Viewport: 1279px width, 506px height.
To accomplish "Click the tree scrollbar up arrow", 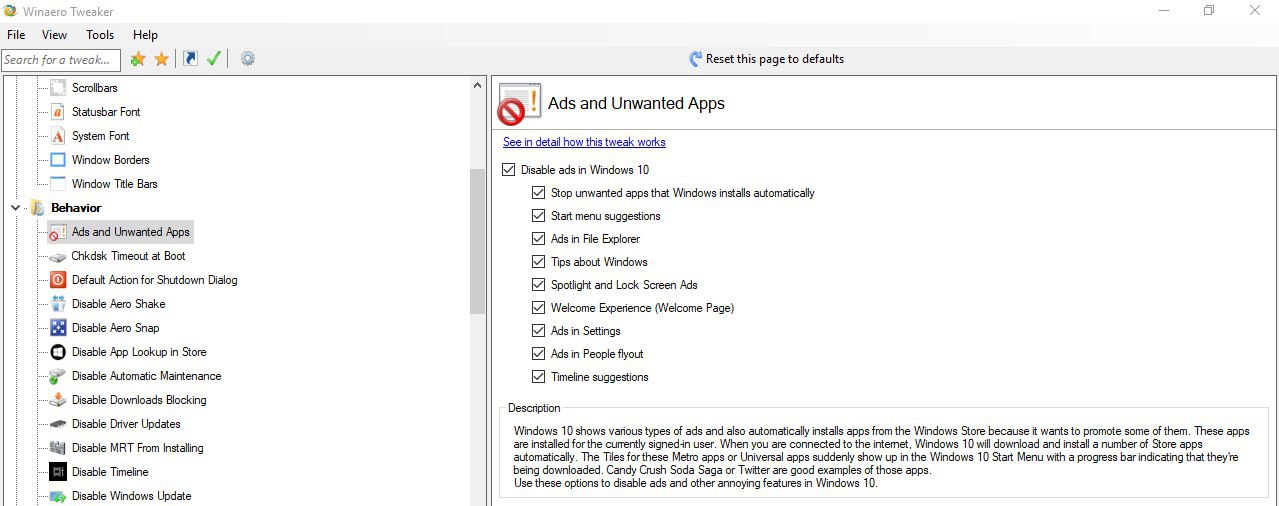I will pyautogui.click(x=477, y=86).
